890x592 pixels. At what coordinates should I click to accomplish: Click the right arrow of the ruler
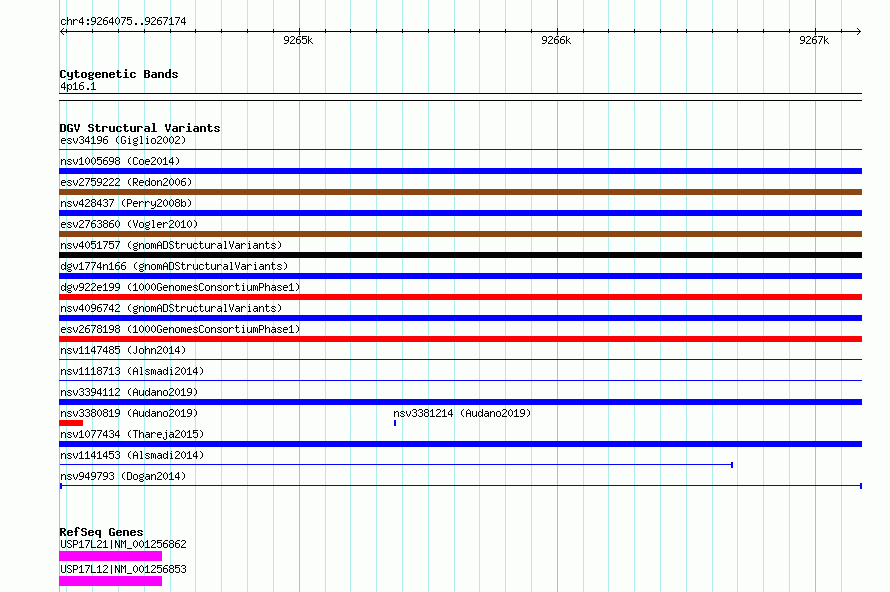(x=858, y=31)
